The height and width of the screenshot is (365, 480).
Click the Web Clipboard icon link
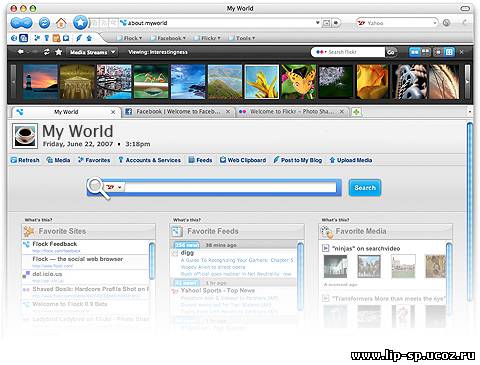[x=243, y=160]
